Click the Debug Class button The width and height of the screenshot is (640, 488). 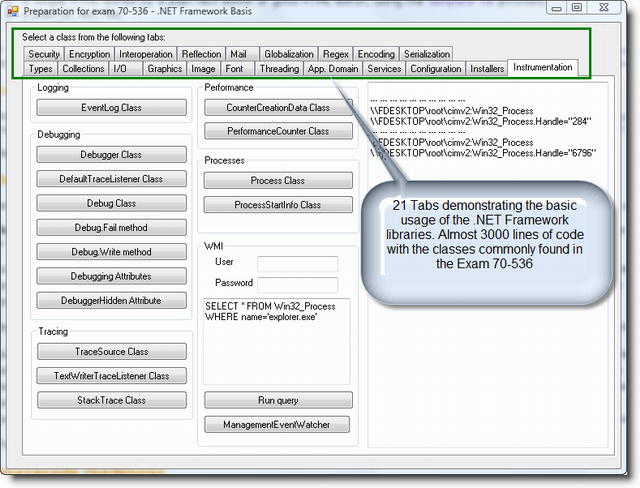click(x=111, y=203)
